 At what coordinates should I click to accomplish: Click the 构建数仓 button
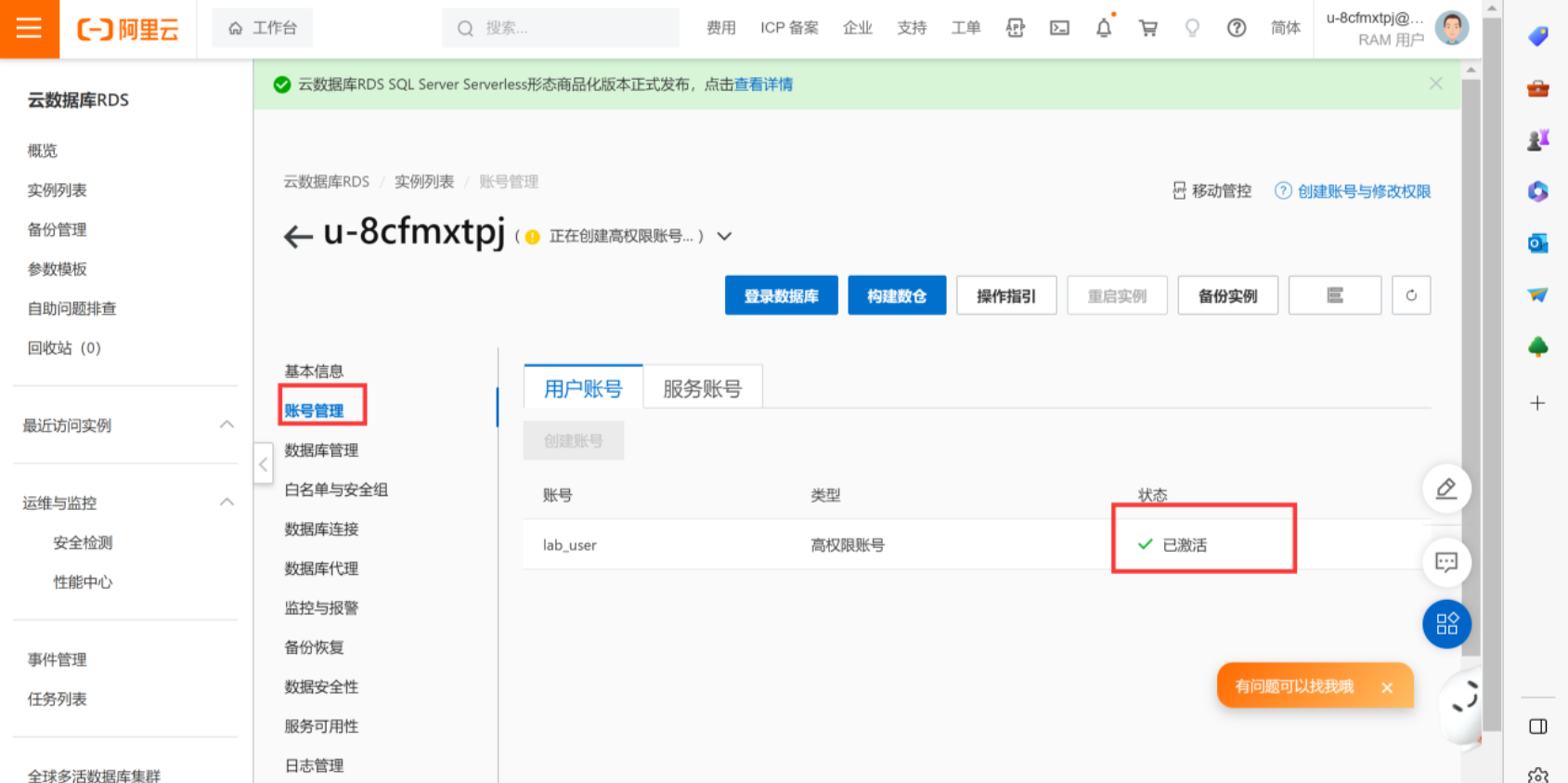[x=897, y=295]
